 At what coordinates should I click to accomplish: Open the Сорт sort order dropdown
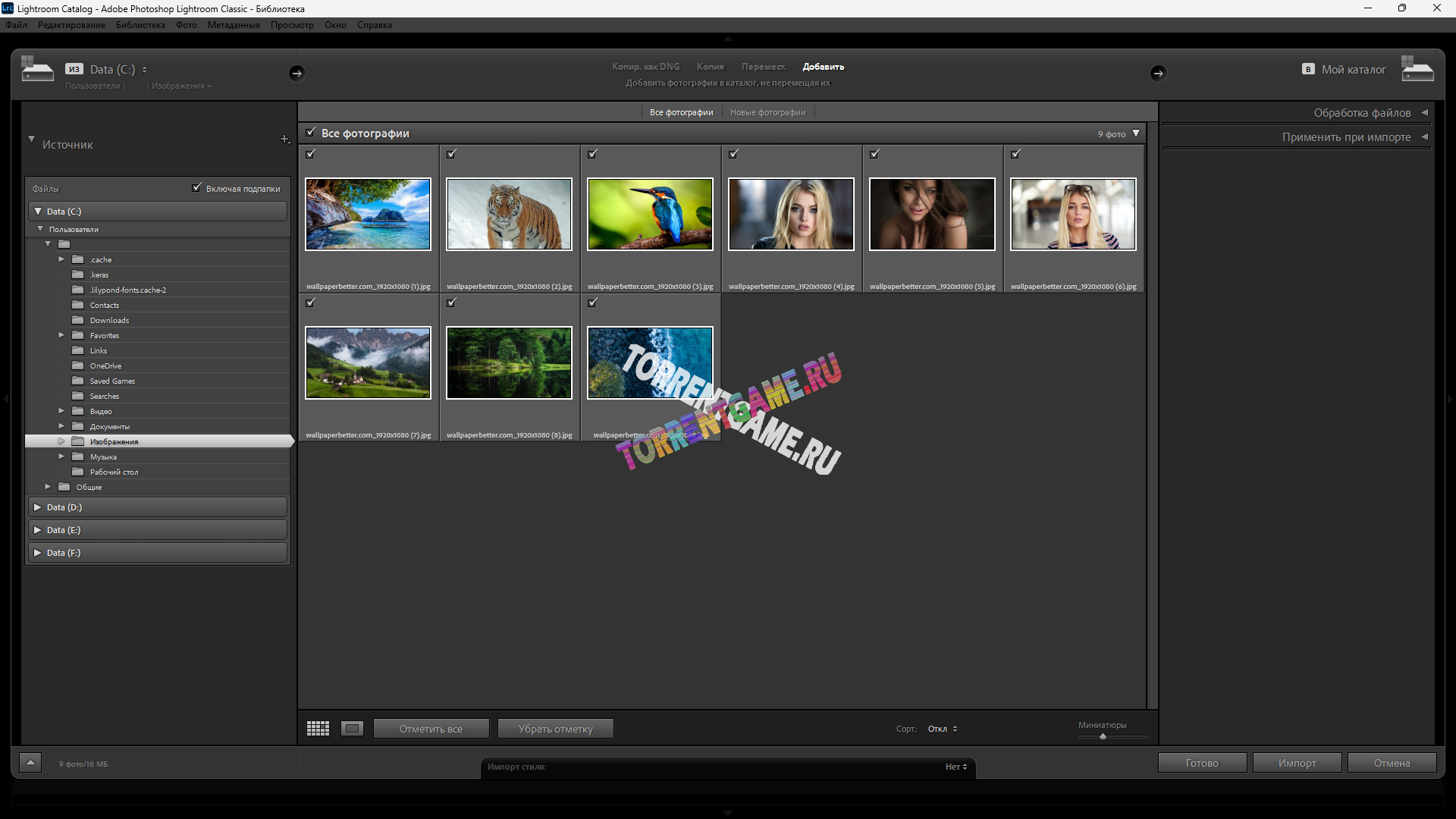coord(943,729)
